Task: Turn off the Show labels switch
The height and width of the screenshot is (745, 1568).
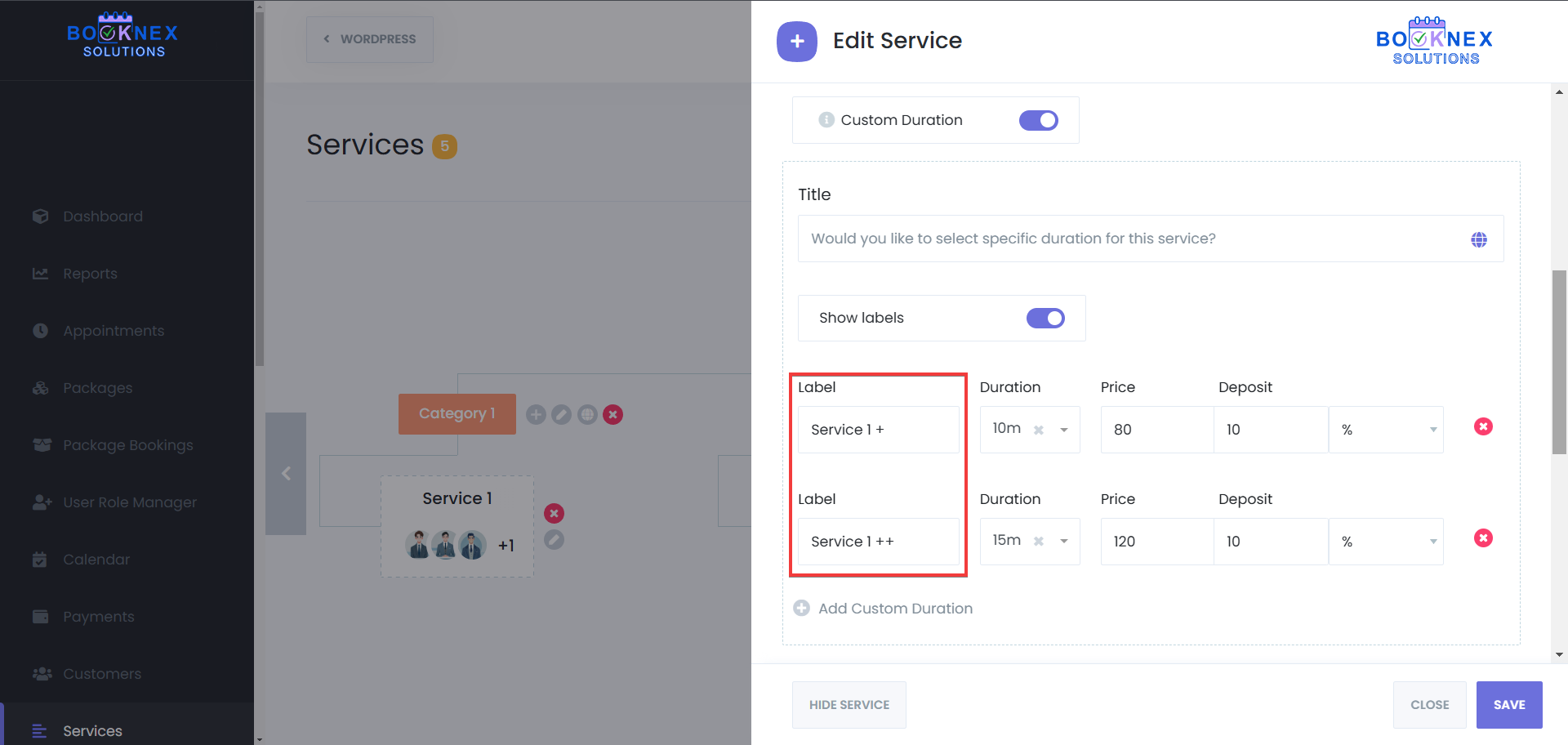Action: click(1045, 319)
